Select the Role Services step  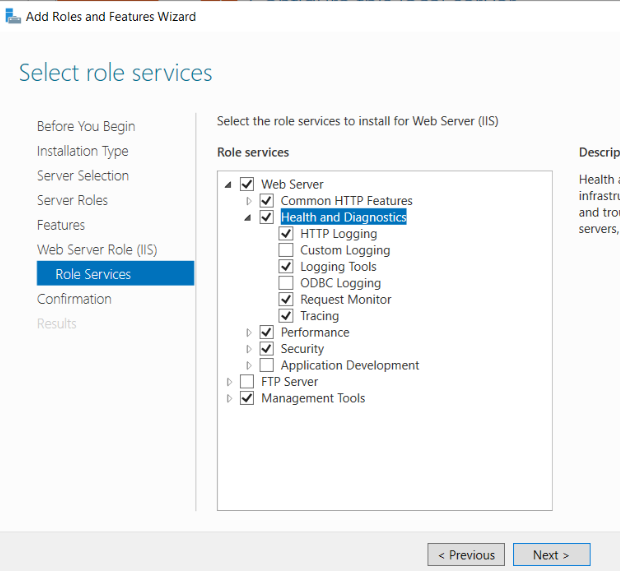click(115, 273)
